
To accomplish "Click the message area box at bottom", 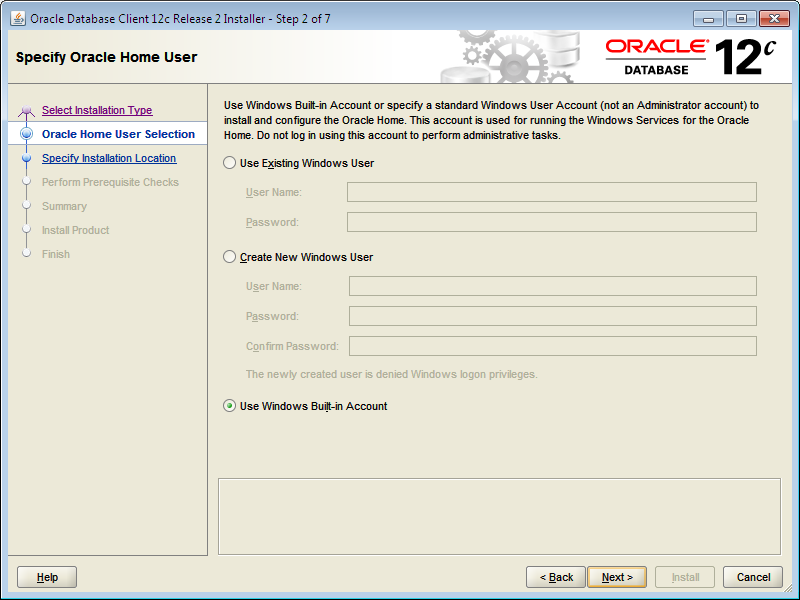I will pyautogui.click(x=499, y=515).
